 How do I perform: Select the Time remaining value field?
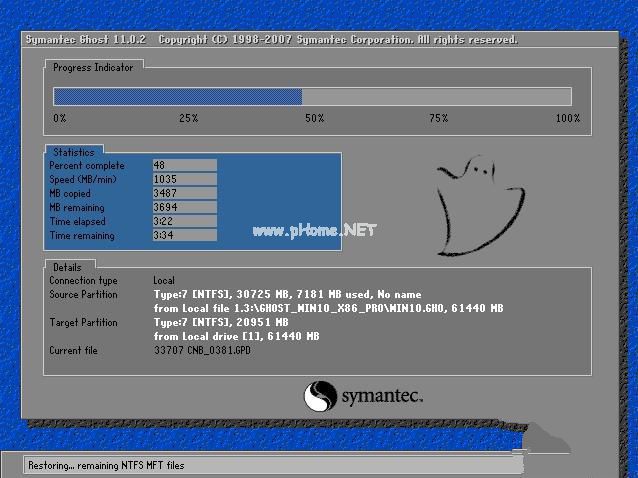tap(185, 235)
